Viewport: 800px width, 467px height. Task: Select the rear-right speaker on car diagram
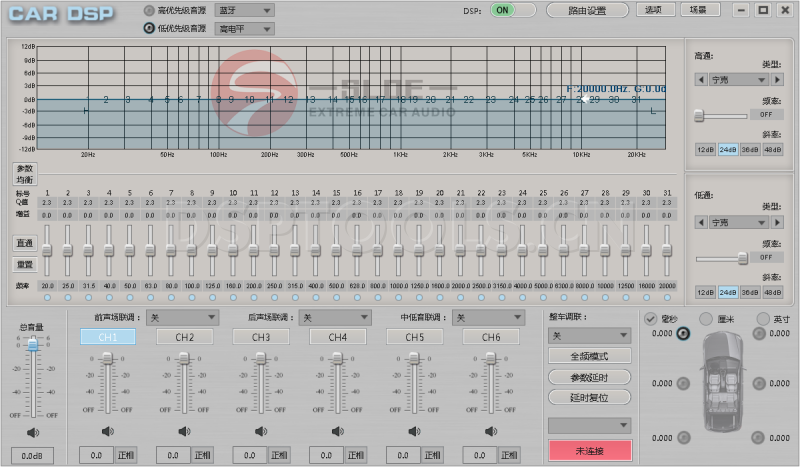pyautogui.click(x=758, y=437)
